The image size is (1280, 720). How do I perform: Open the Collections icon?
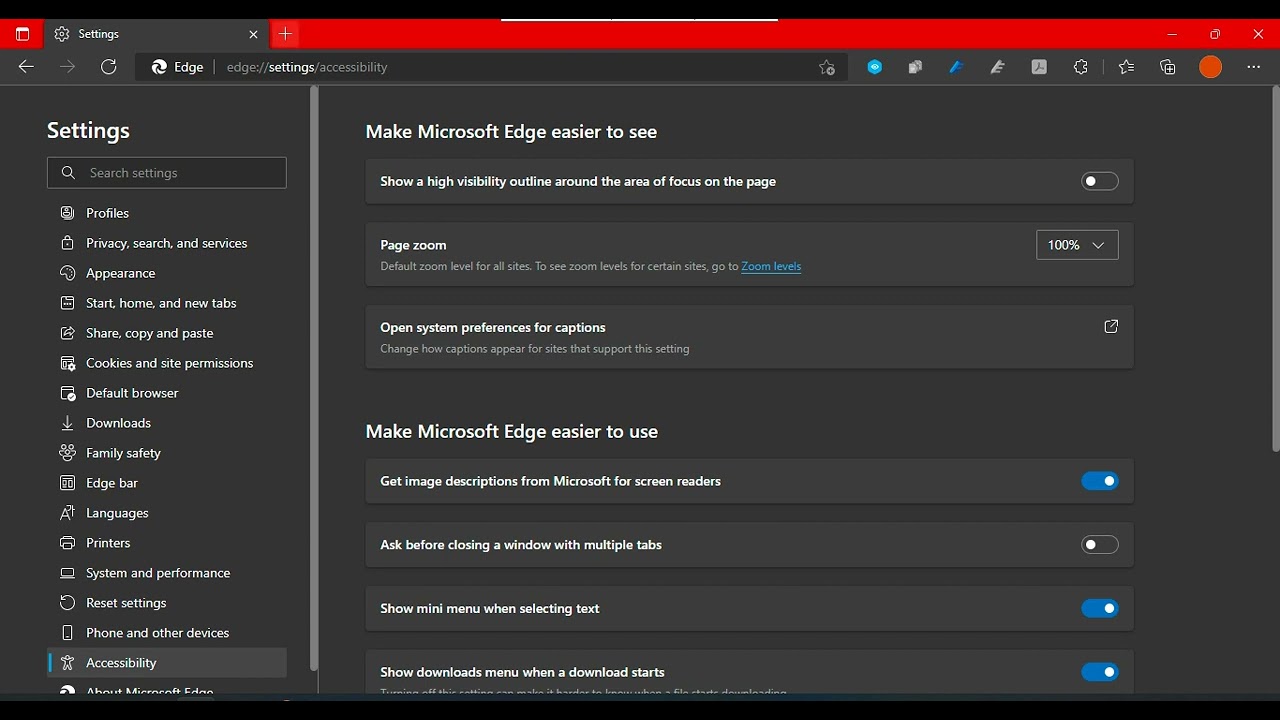click(x=1168, y=67)
